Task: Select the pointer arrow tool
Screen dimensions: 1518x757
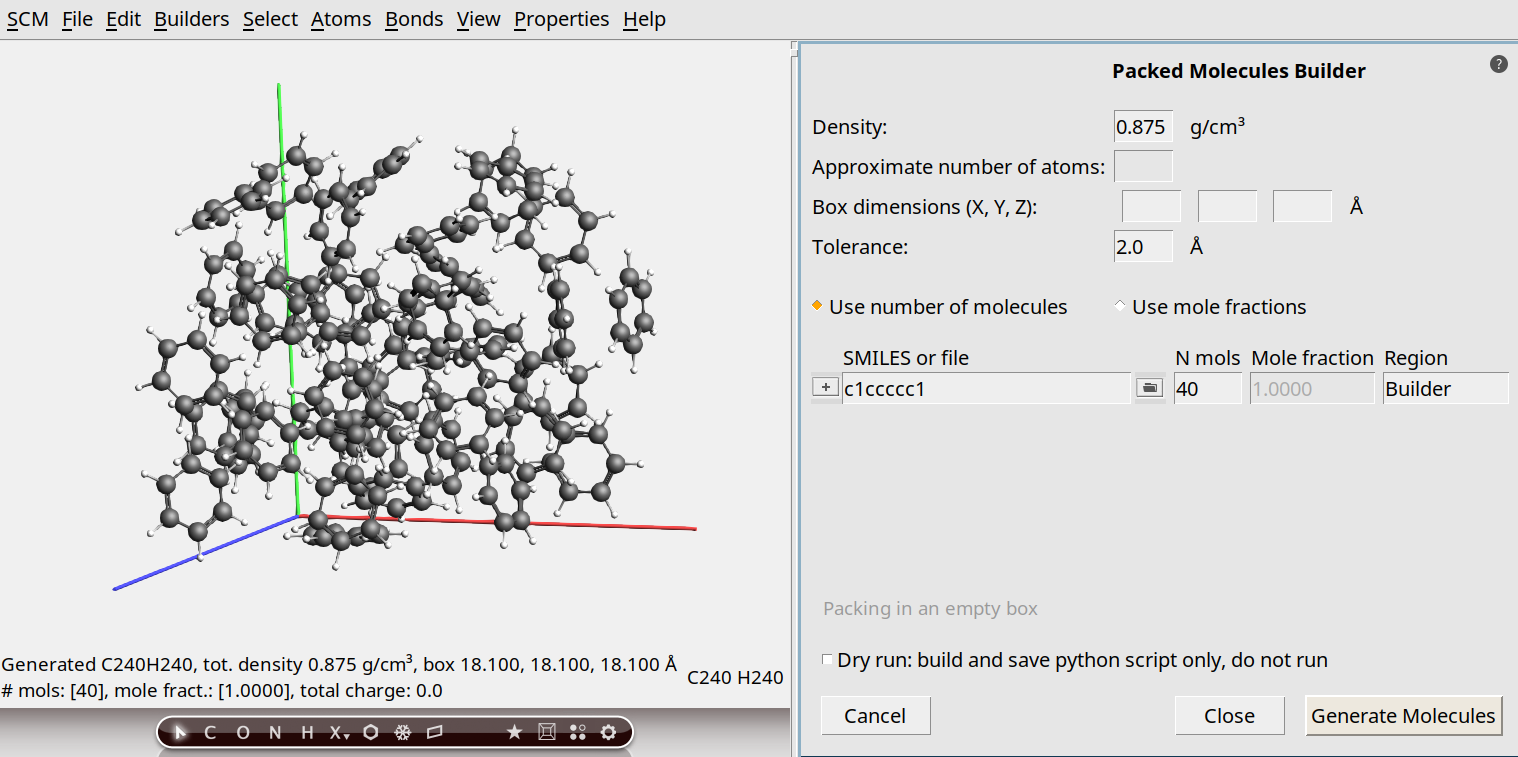Action: click(180, 733)
